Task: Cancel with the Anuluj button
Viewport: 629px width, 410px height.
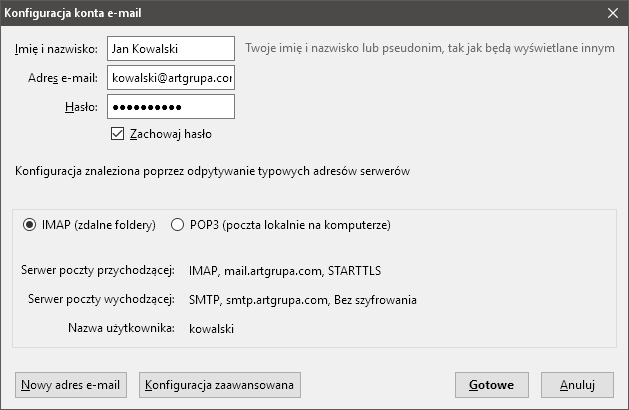Action: pos(577,385)
